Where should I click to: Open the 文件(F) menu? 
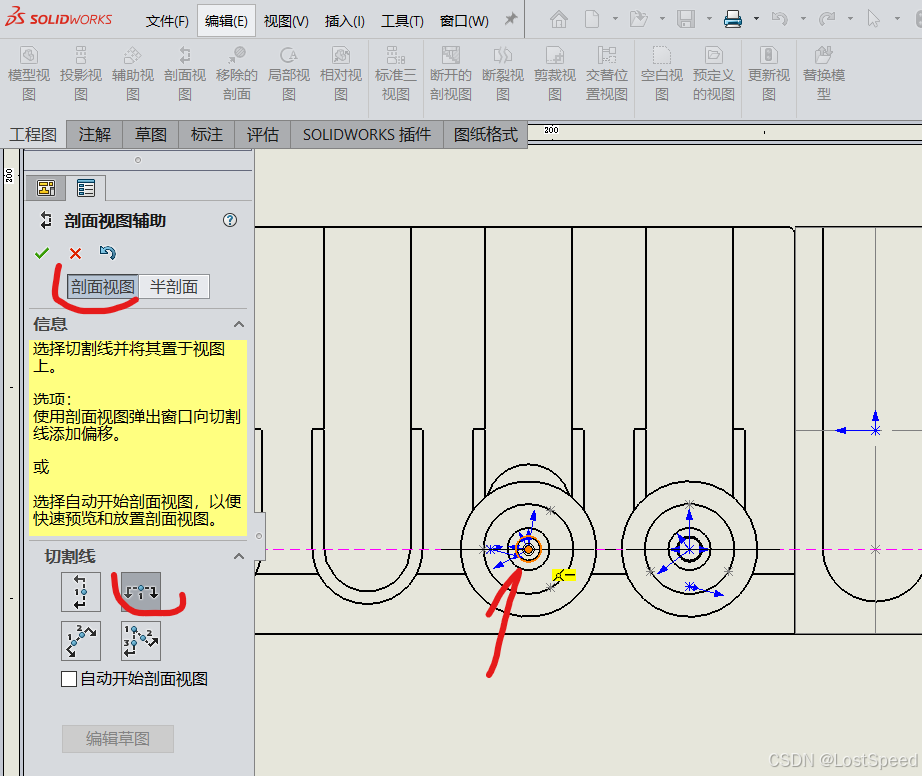coord(167,21)
